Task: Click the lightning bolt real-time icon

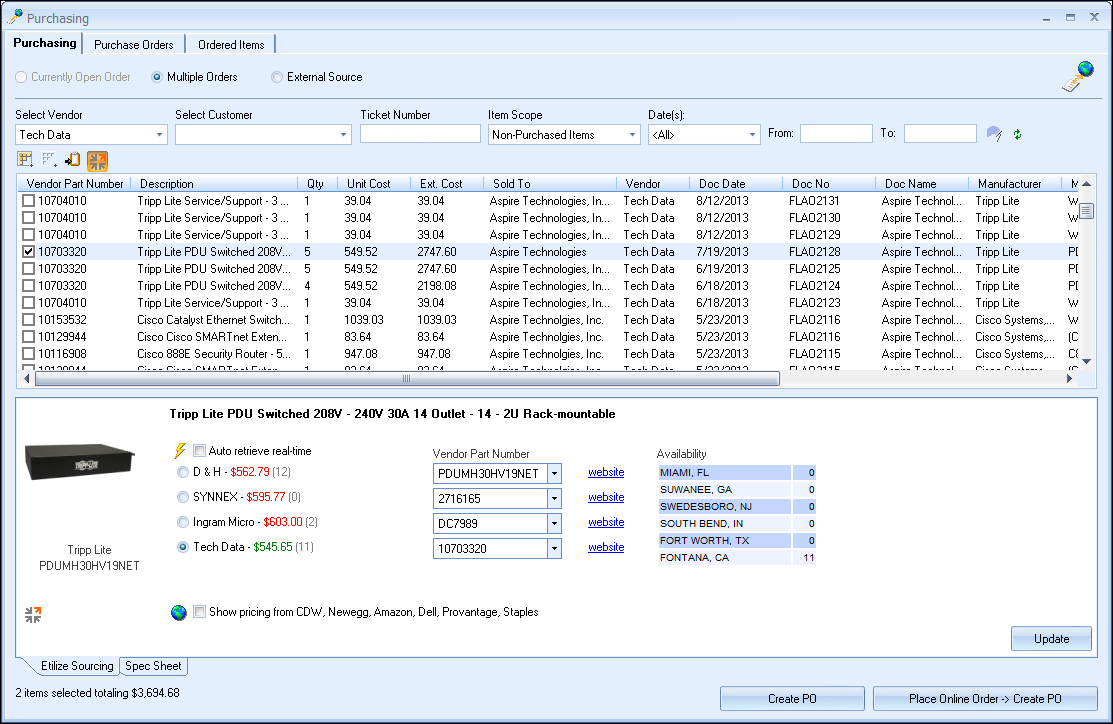Action: pyautogui.click(x=180, y=451)
